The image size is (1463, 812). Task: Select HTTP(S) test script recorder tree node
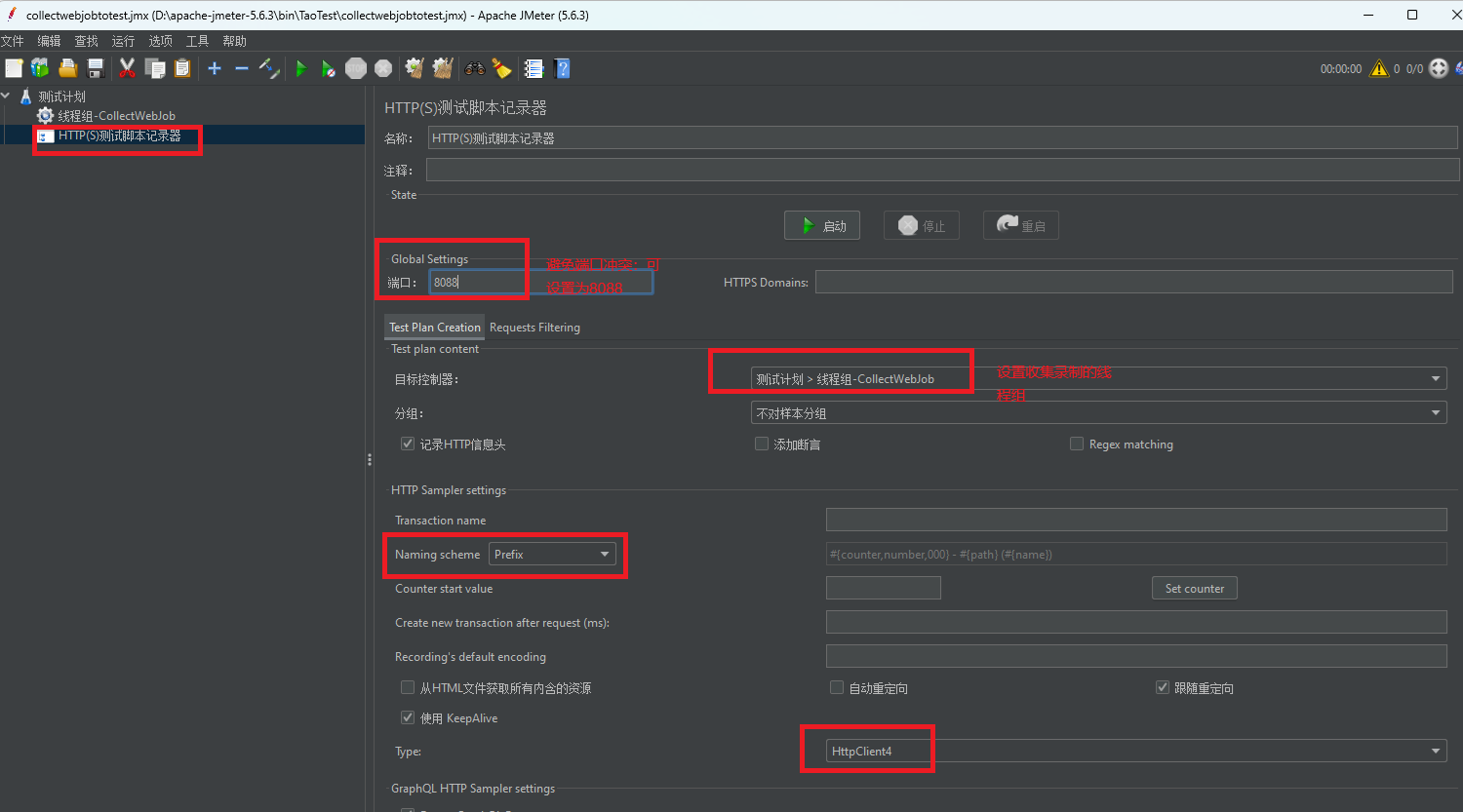[x=119, y=135]
